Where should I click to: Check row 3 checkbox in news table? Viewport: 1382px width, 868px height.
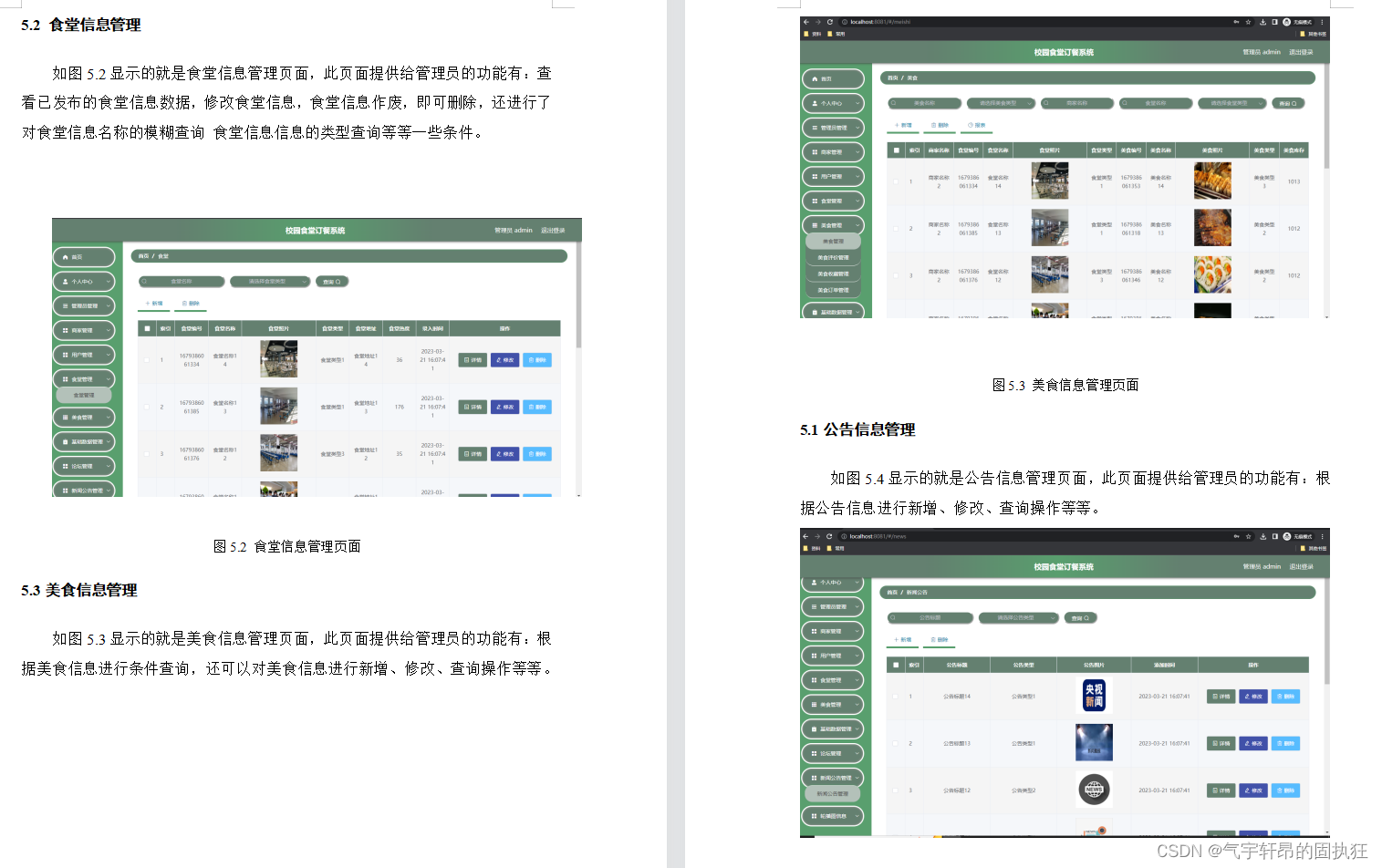(895, 790)
